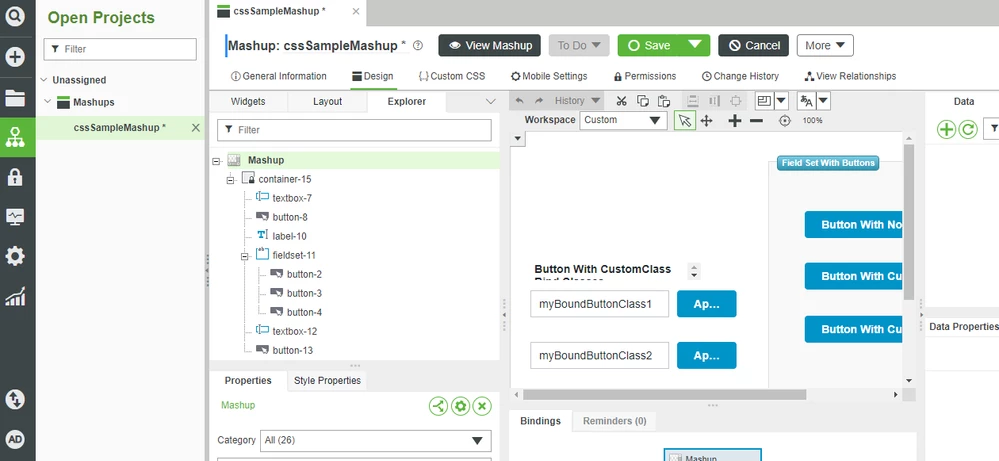Switch to Permissions tab

[645, 76]
